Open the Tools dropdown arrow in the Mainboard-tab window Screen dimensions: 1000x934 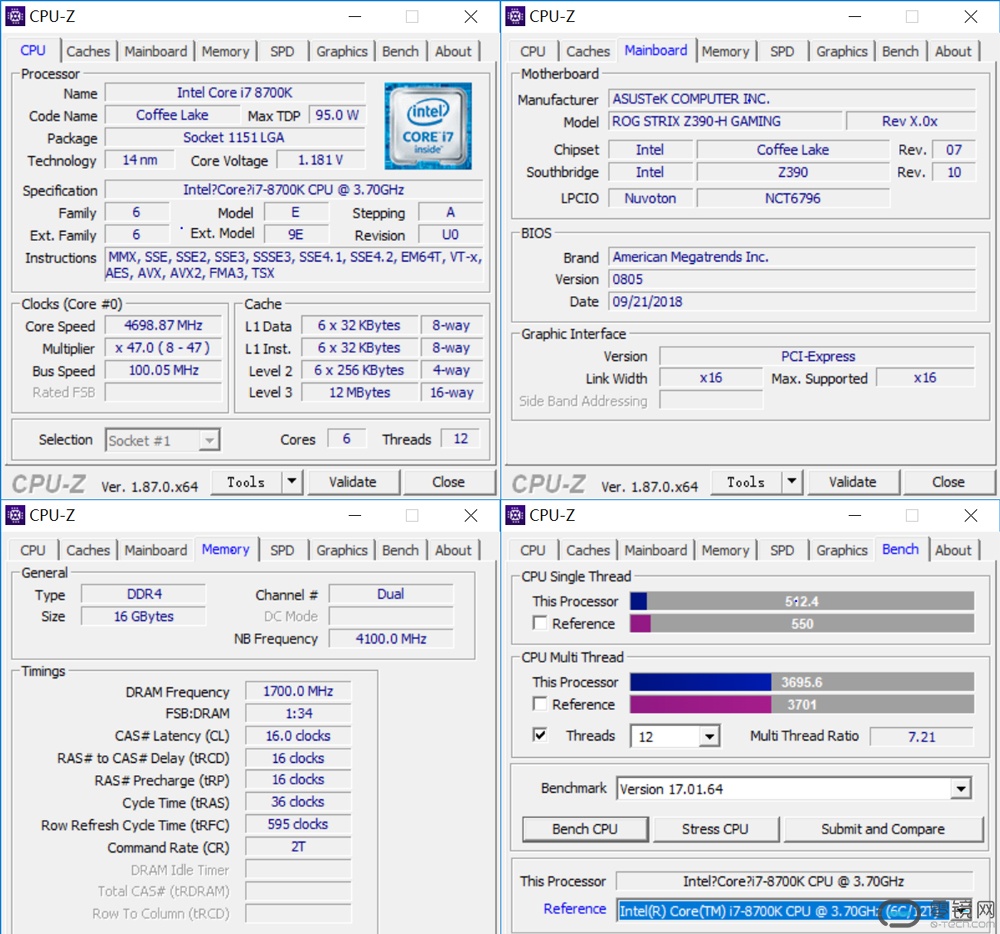point(792,481)
